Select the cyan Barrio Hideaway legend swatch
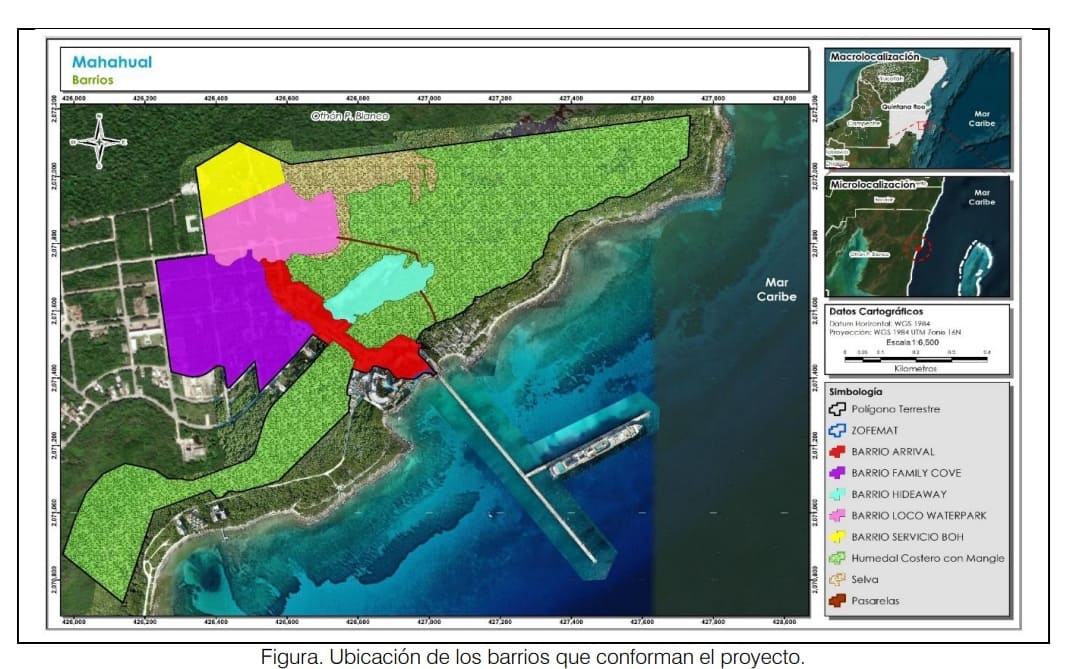 point(837,494)
